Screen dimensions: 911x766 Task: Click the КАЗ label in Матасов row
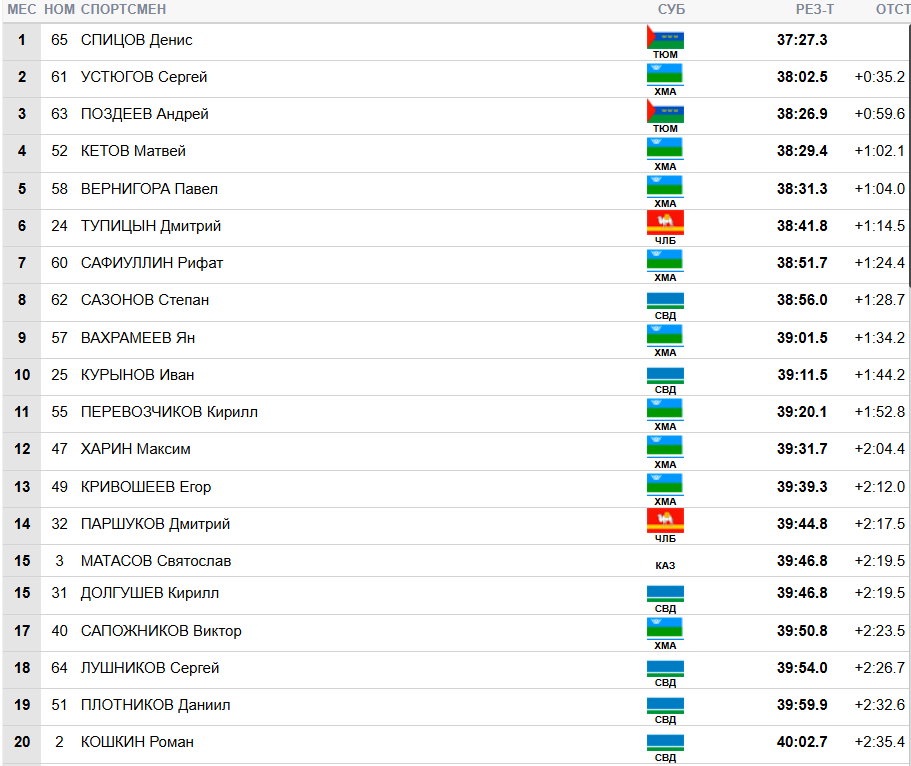[665, 565]
